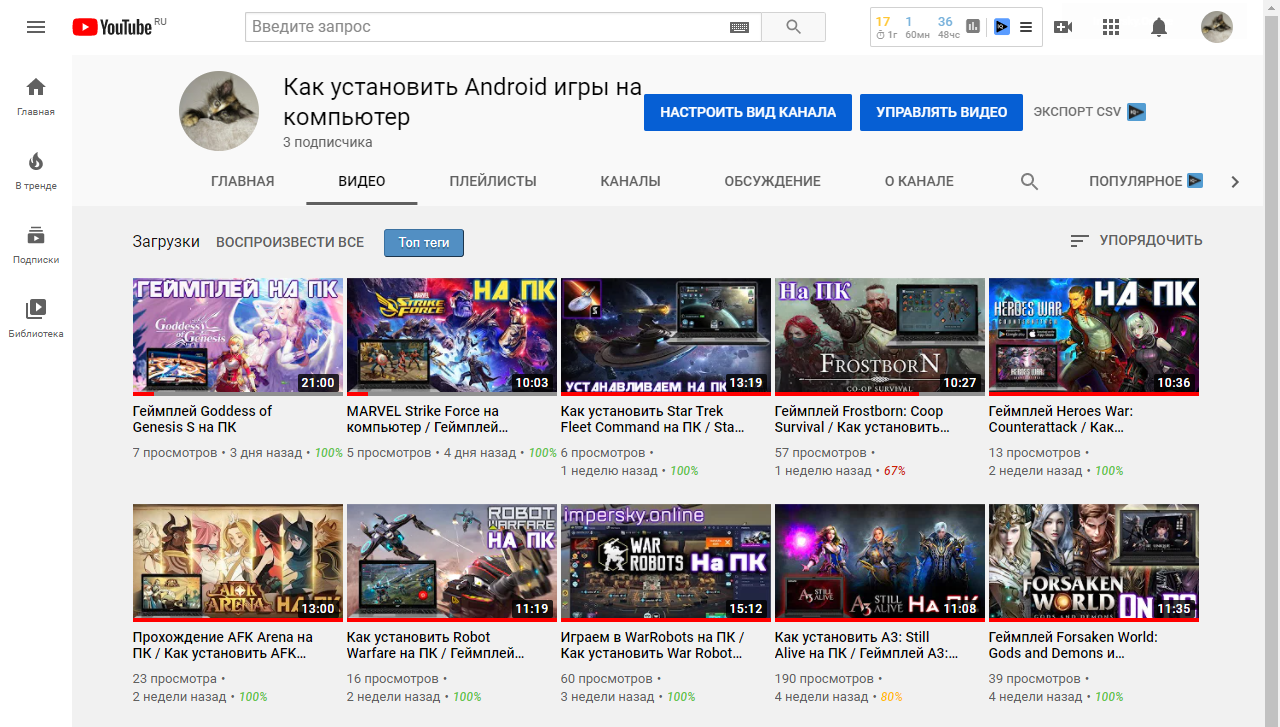Screen dimensions: 1280x727
Task: Click title Геймплей Forsaken World: Gods and Demons
Action: [x=1073, y=645]
